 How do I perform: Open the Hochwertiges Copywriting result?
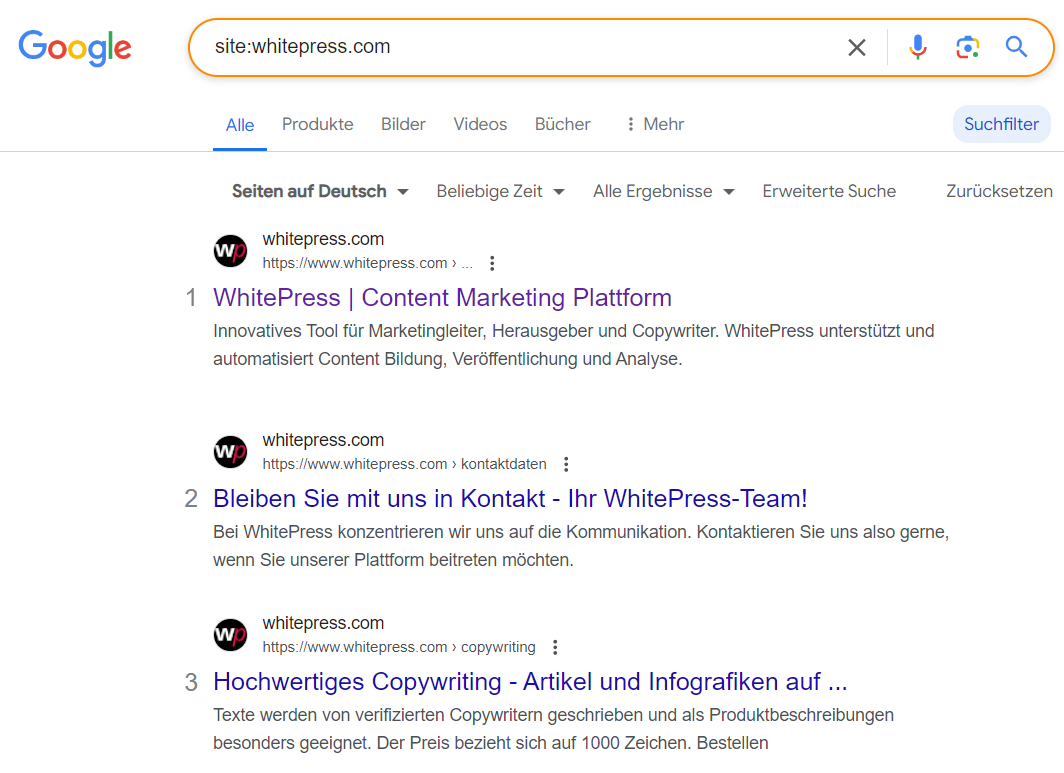click(x=531, y=682)
